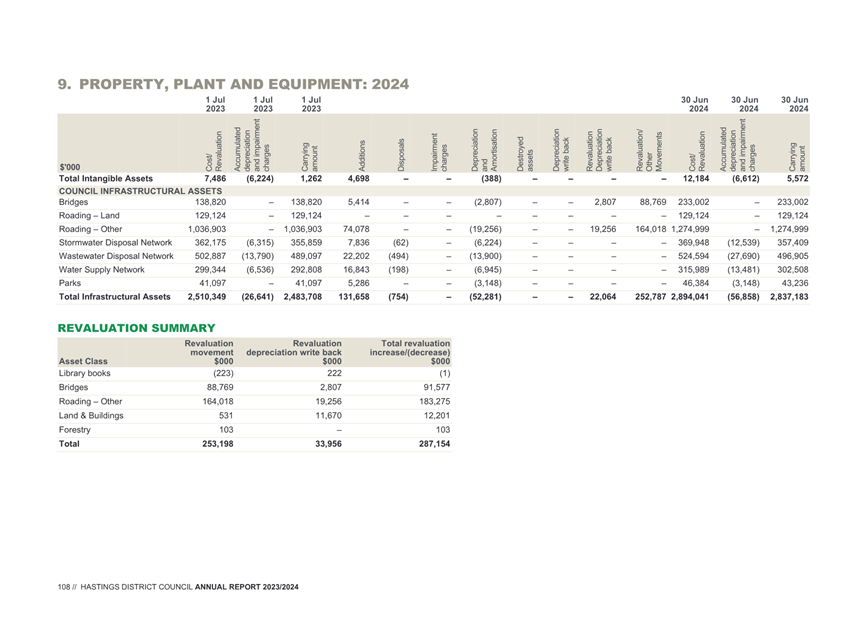Click the Stormwater closing carrying amount 357,409

[x=793, y=243]
